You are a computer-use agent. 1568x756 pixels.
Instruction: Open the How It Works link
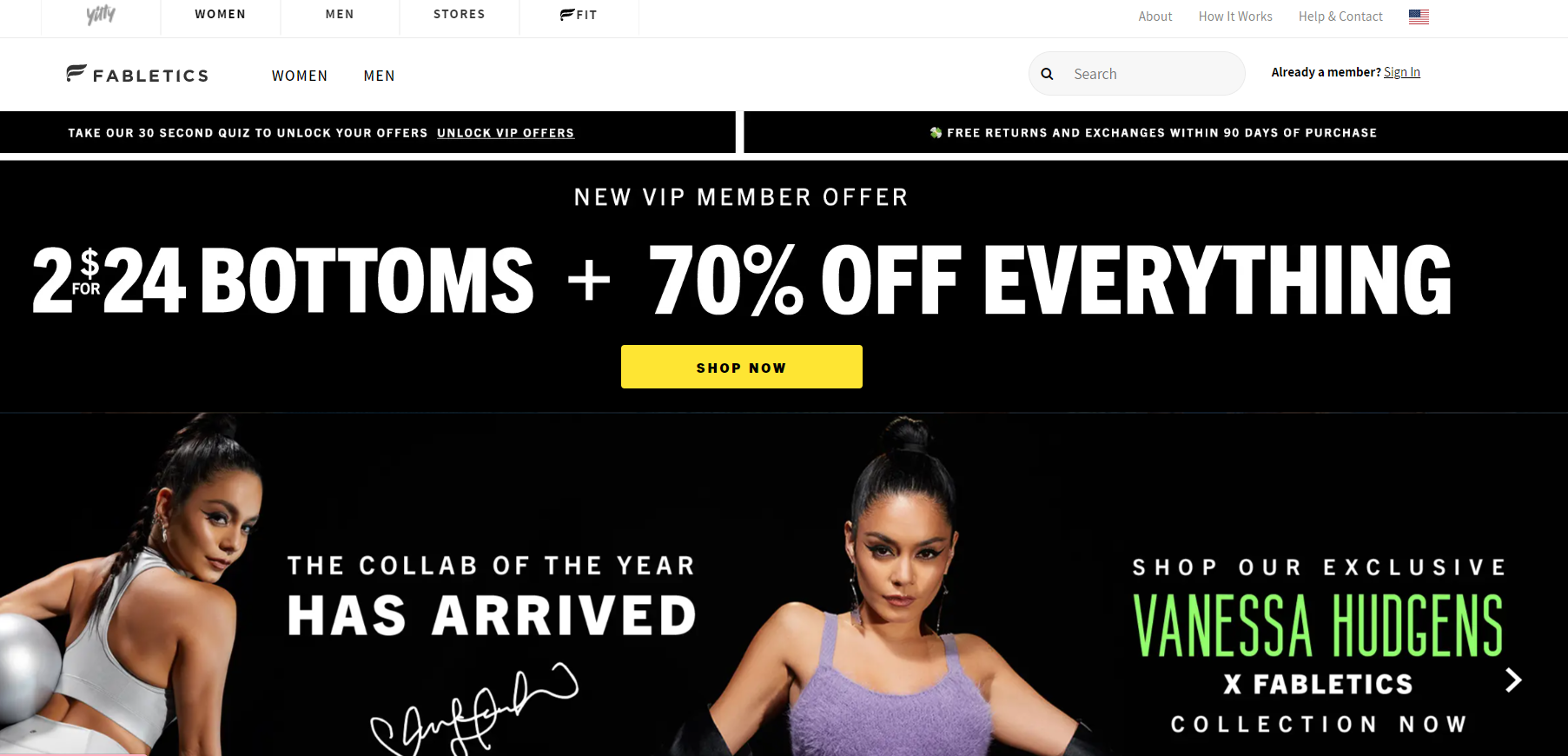(1235, 17)
